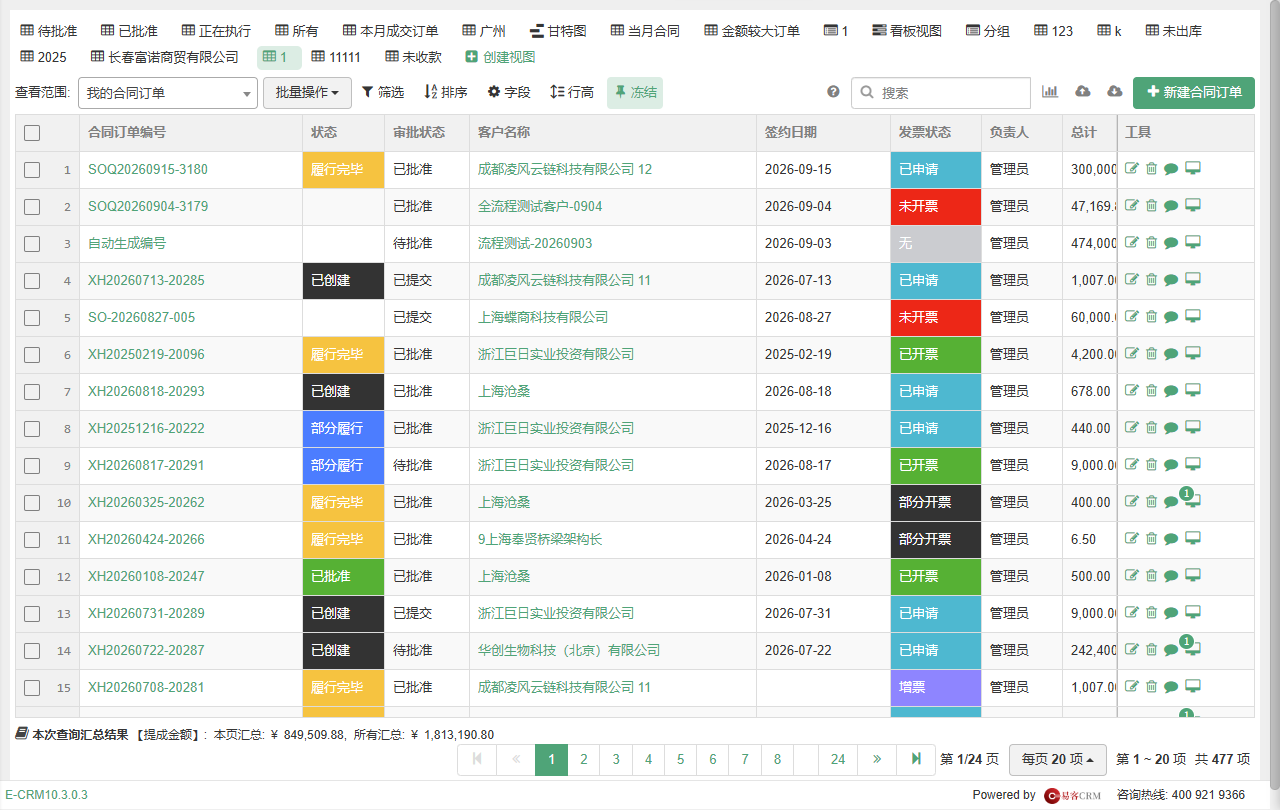The height and width of the screenshot is (810, 1280).
Task: Adjust row height with the 行高 button
Action: click(572, 93)
